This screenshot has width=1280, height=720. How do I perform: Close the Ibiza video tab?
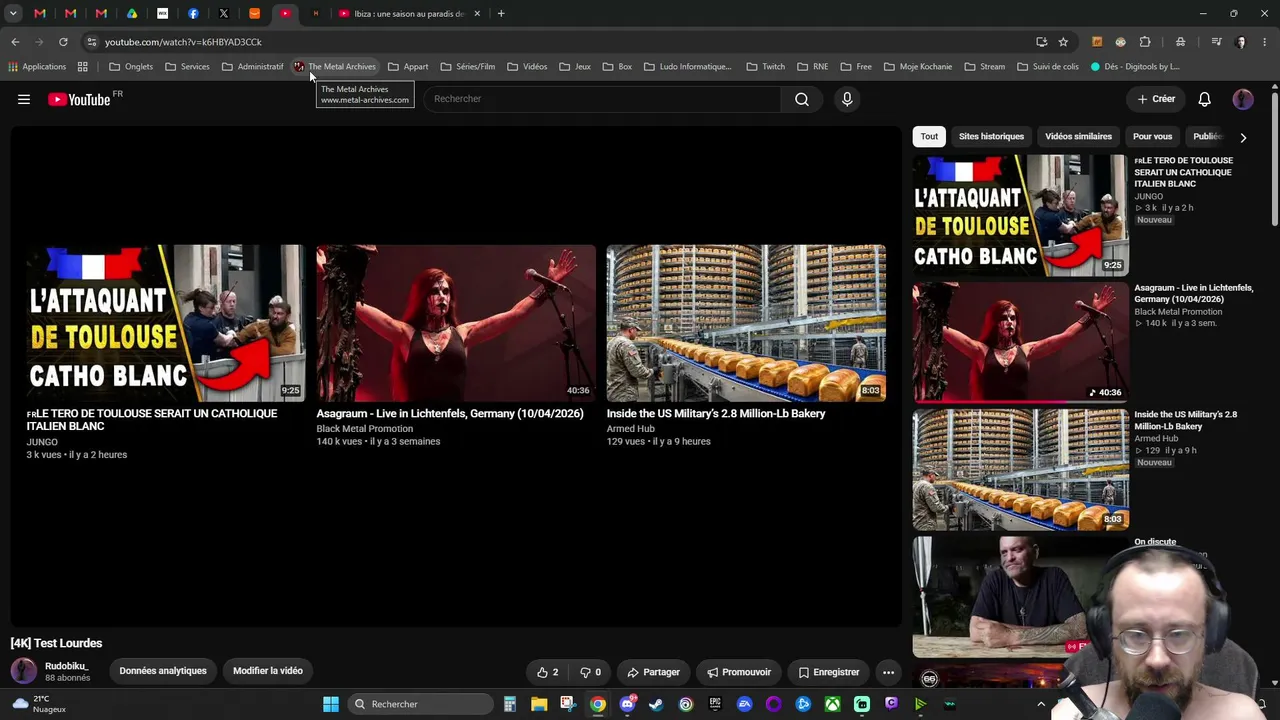[477, 14]
